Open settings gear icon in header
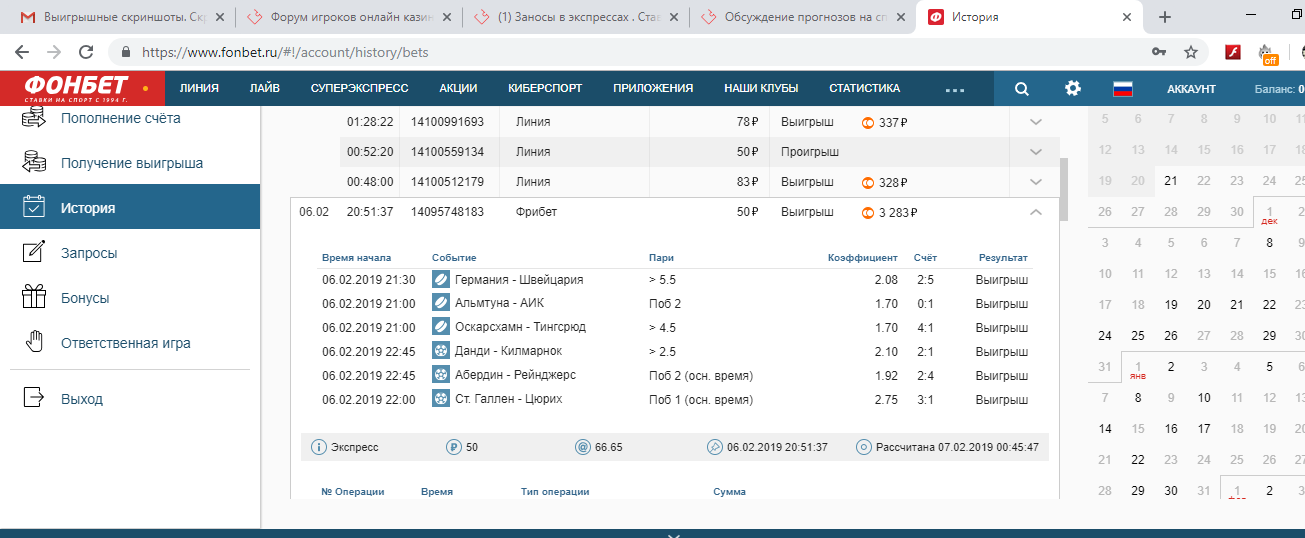Viewport: 1305px width, 538px height. pos(1073,88)
